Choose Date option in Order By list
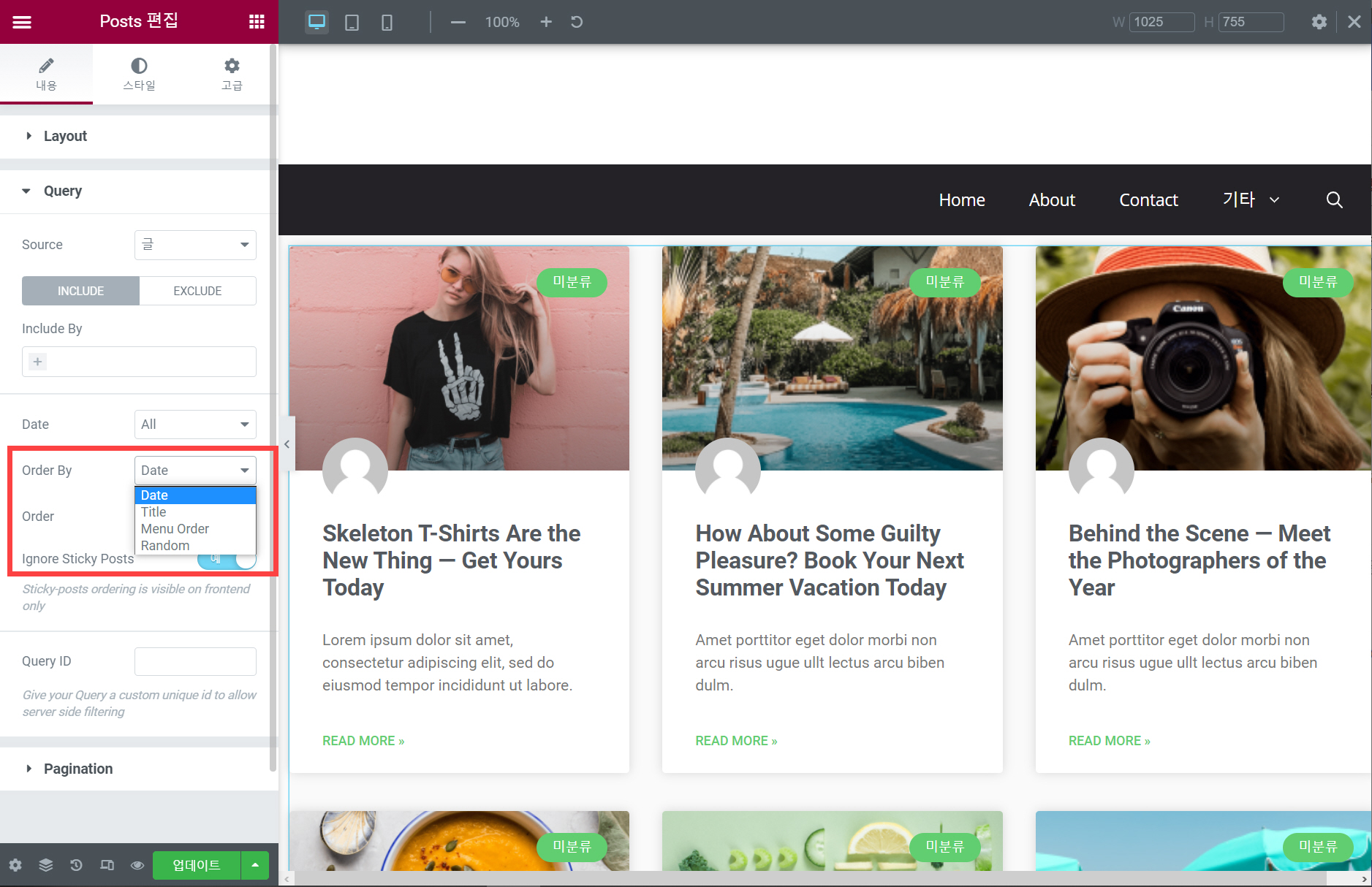Image resolution: width=1372 pixels, height=887 pixels. click(x=195, y=495)
